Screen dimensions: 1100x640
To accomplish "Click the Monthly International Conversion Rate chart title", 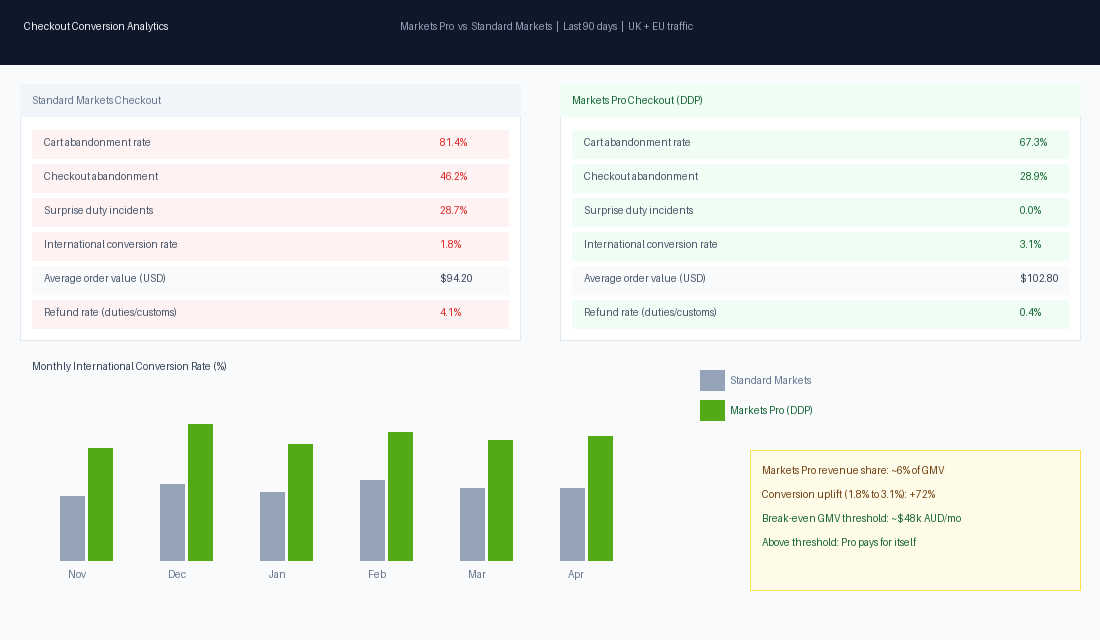I will coord(129,366).
